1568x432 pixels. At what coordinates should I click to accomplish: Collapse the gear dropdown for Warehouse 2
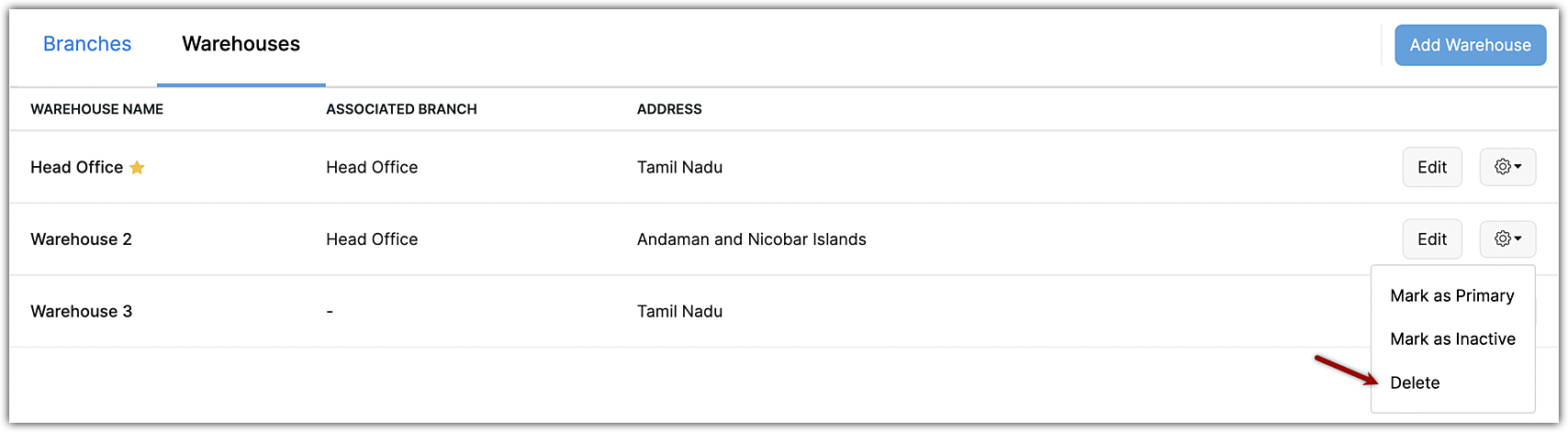1507,239
